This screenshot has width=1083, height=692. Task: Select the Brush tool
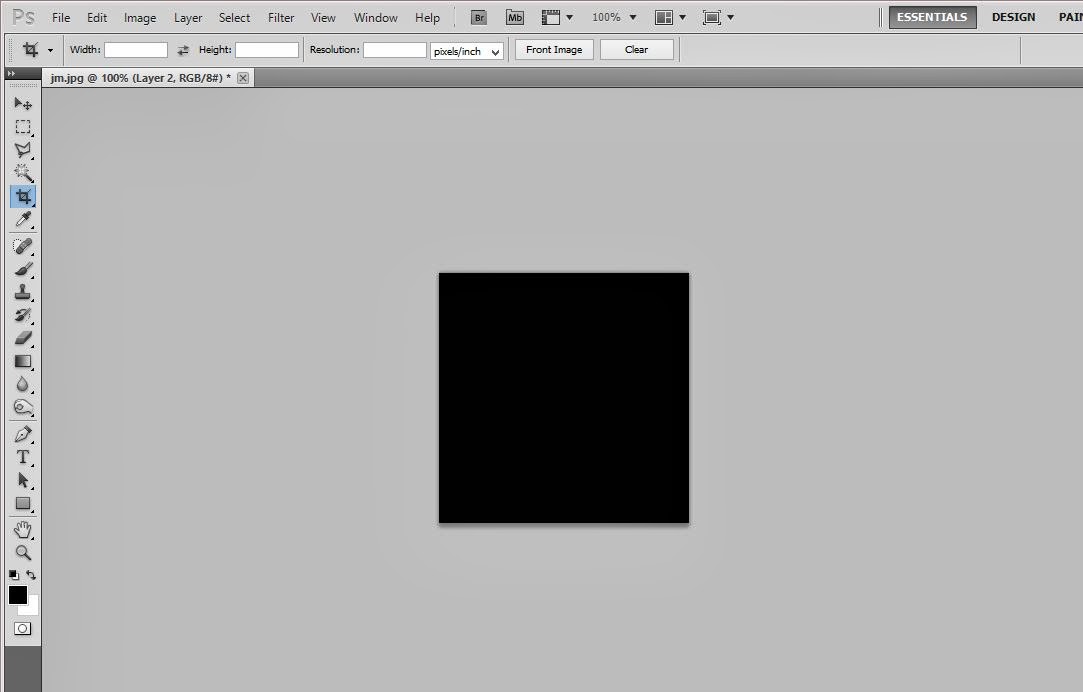(x=23, y=269)
